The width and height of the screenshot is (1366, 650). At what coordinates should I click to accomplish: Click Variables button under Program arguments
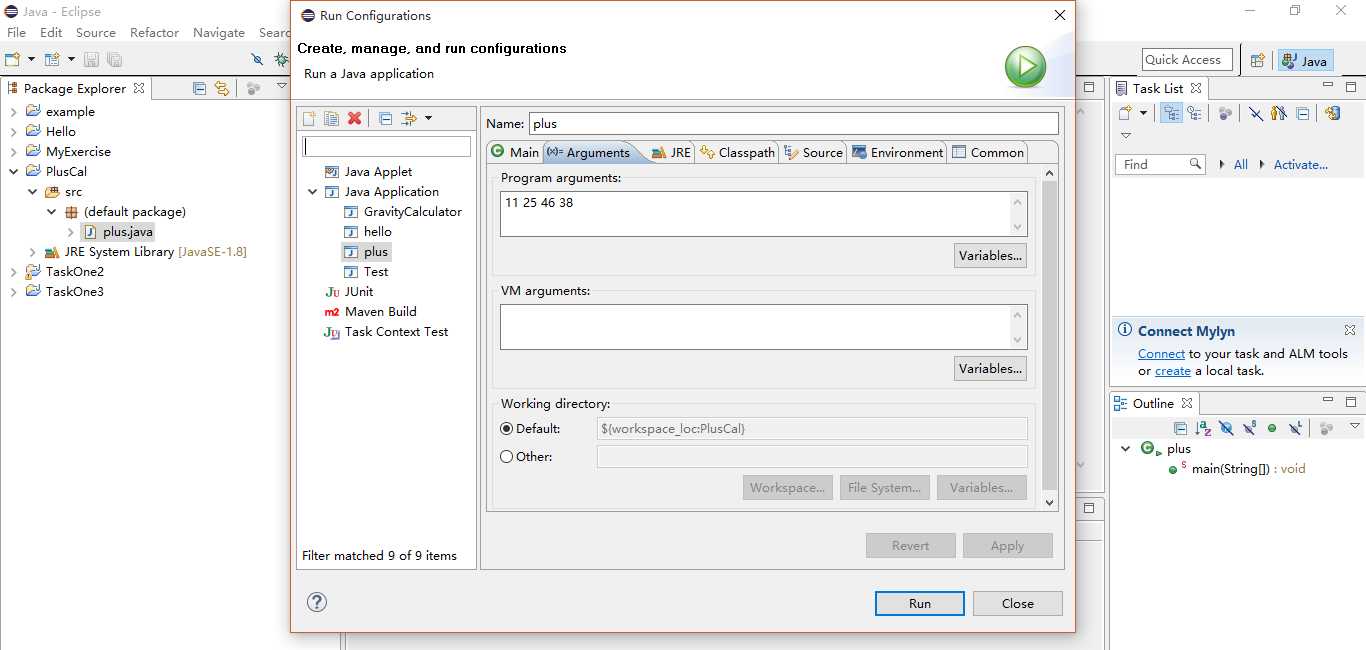[990, 256]
